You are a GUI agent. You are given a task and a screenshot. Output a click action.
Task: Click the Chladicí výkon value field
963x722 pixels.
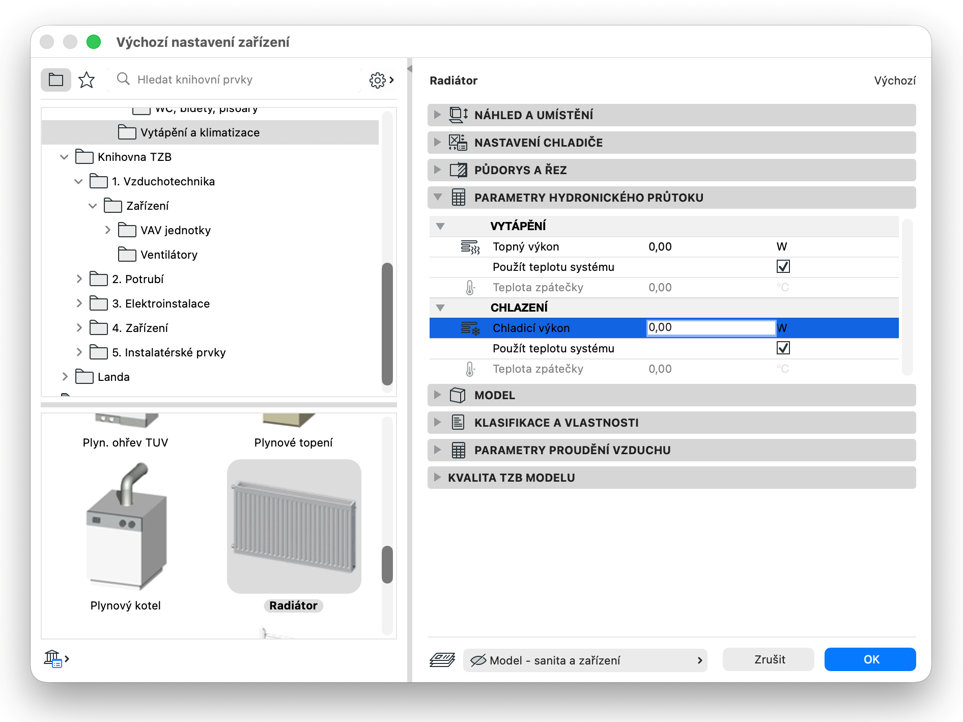pos(711,328)
